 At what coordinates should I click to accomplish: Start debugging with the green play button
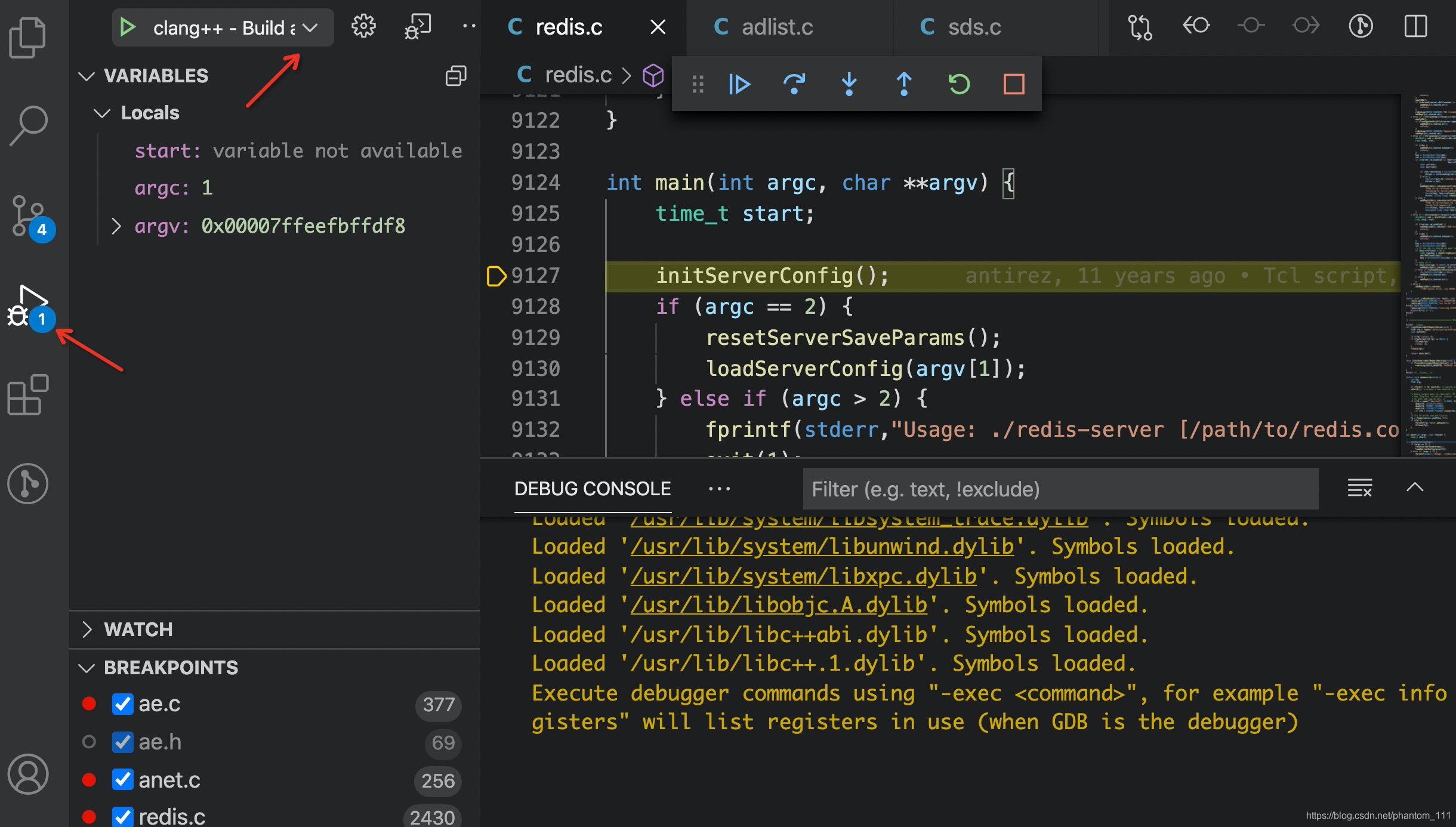127,27
